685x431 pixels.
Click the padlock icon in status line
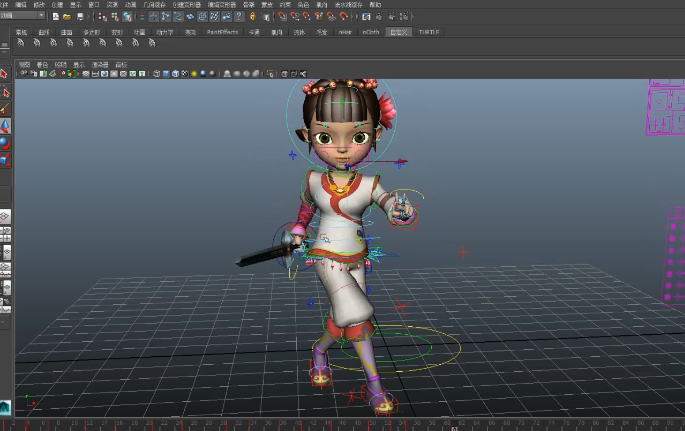click(x=252, y=16)
